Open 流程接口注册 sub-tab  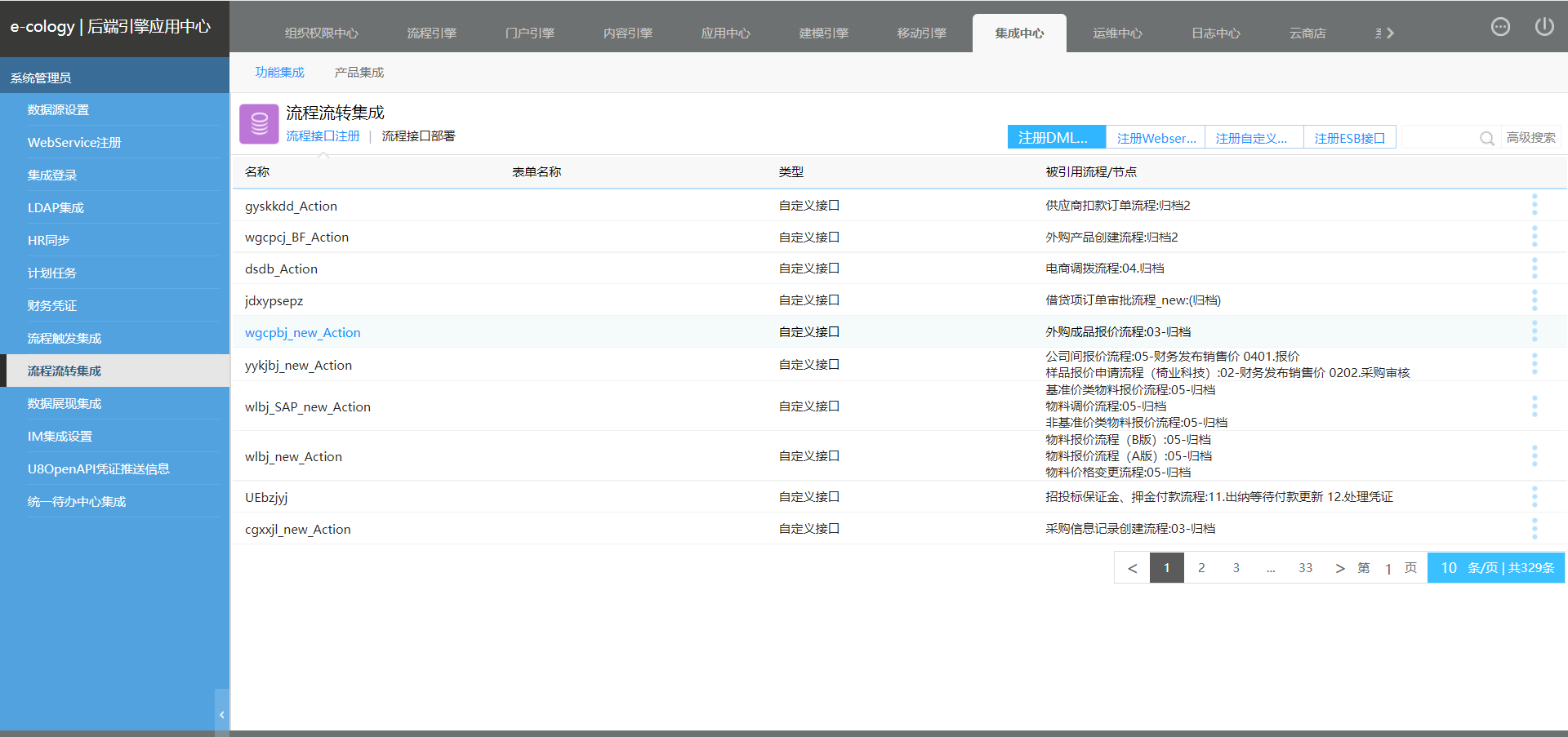pyautogui.click(x=323, y=136)
